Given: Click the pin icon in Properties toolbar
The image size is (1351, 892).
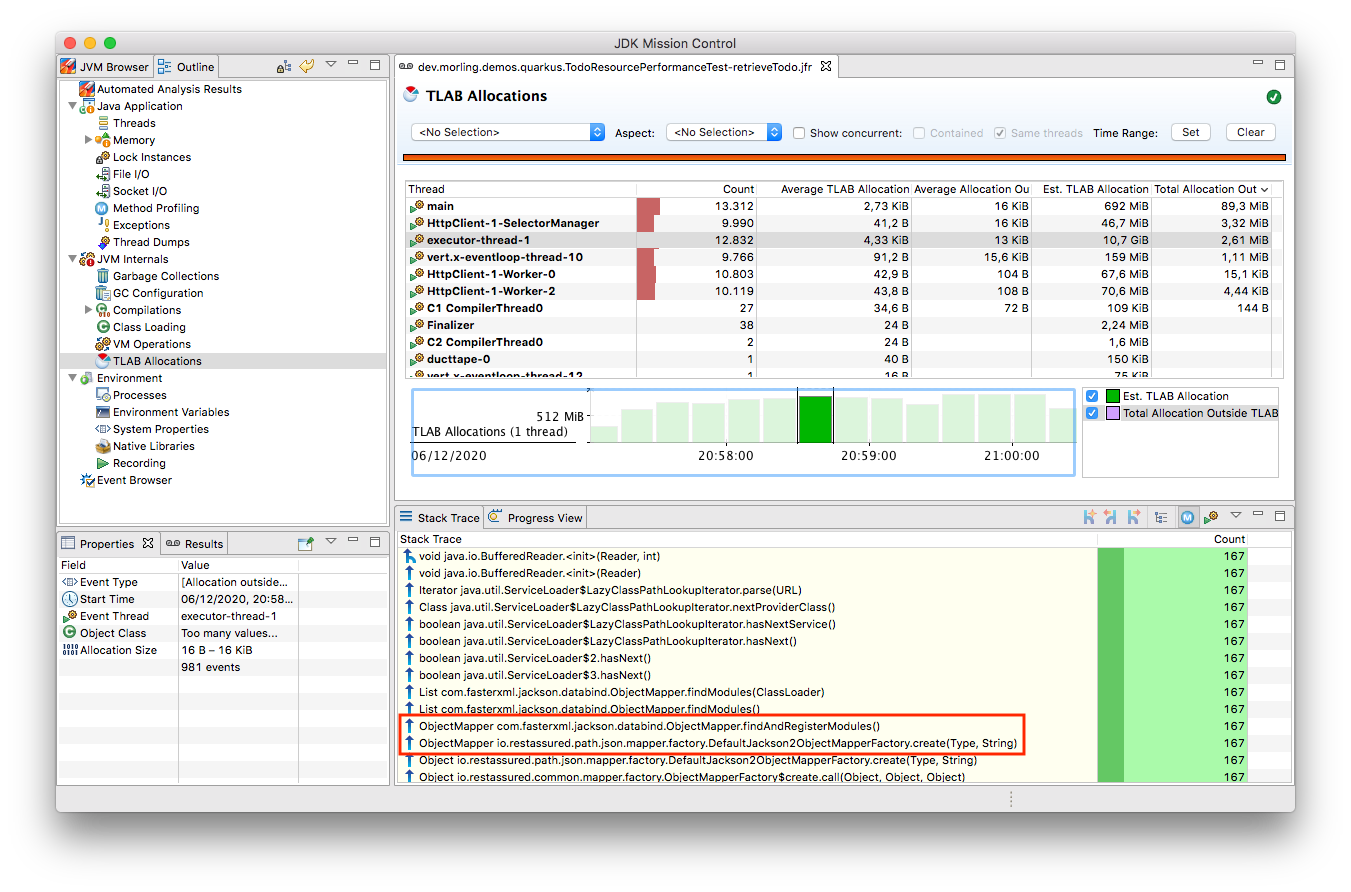Looking at the screenshot, I should click(307, 543).
